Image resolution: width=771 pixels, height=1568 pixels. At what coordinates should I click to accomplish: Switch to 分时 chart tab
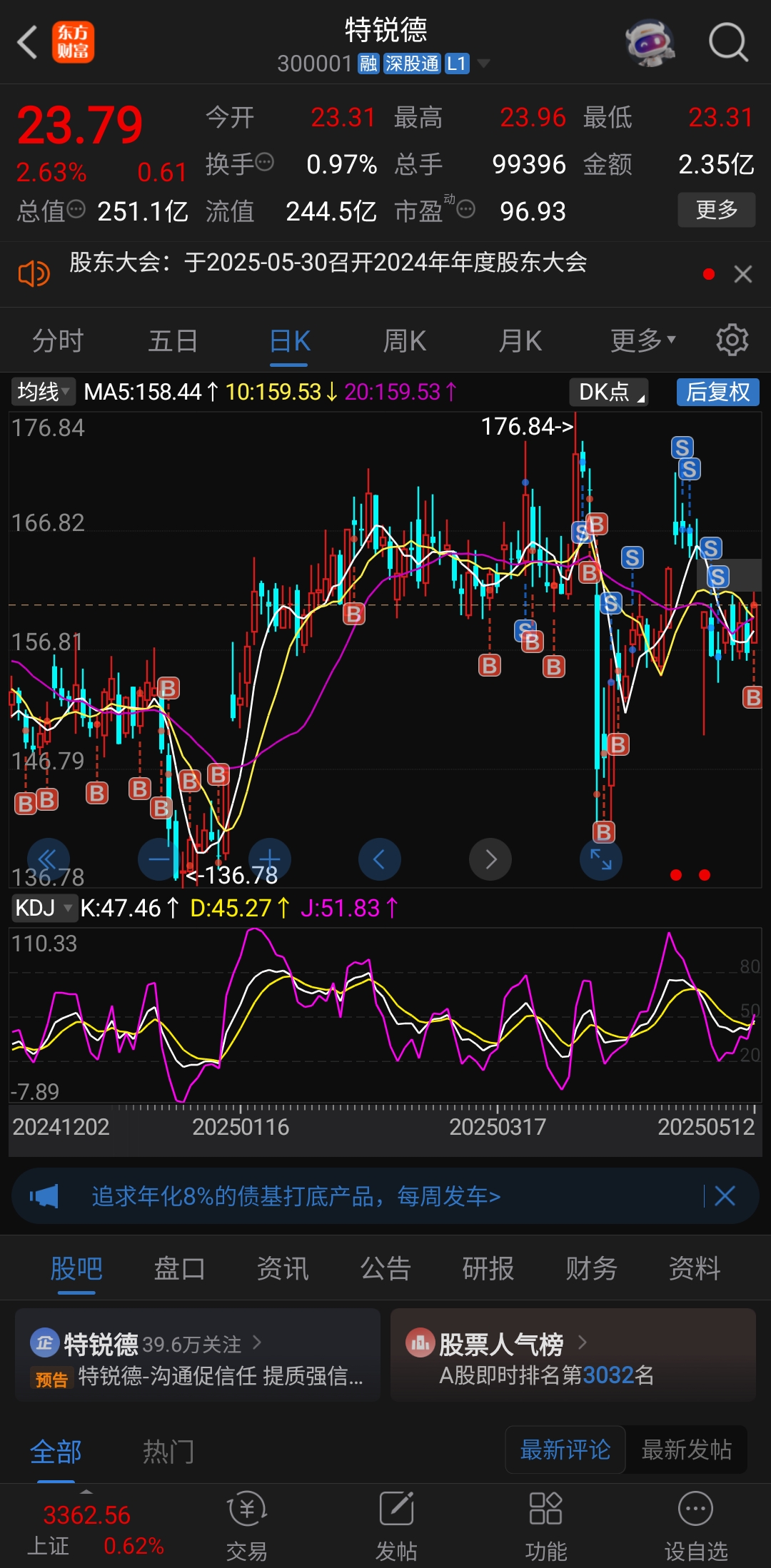58,340
